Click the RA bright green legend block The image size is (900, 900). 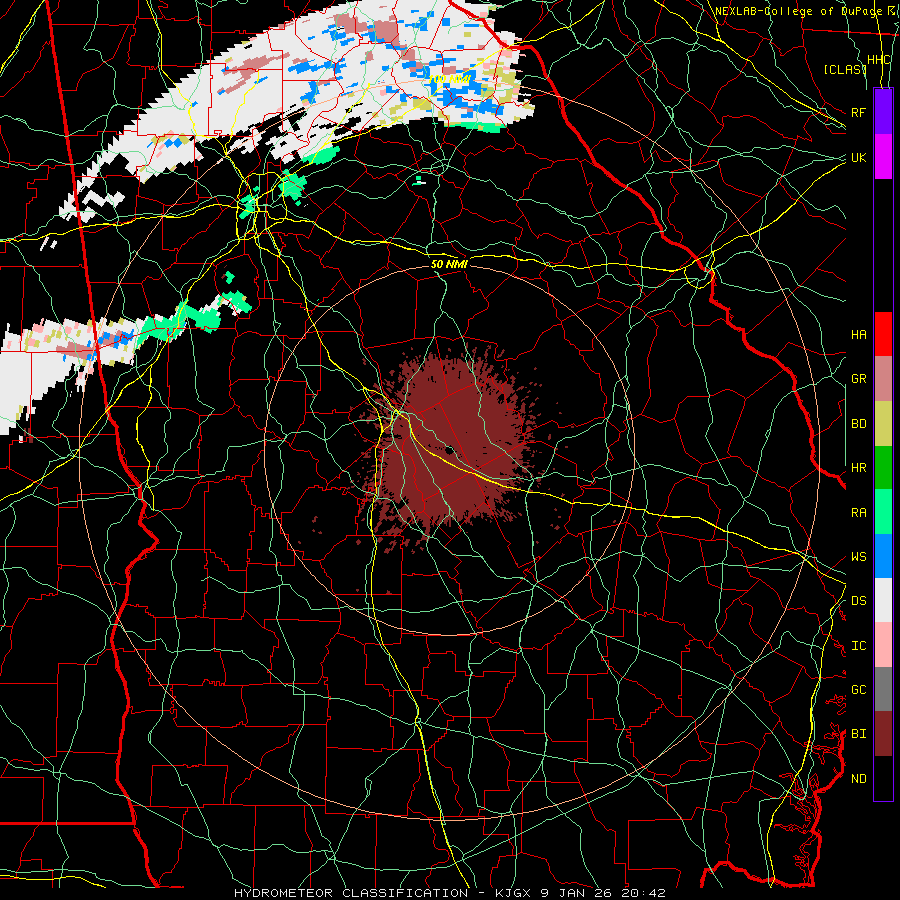tap(883, 511)
